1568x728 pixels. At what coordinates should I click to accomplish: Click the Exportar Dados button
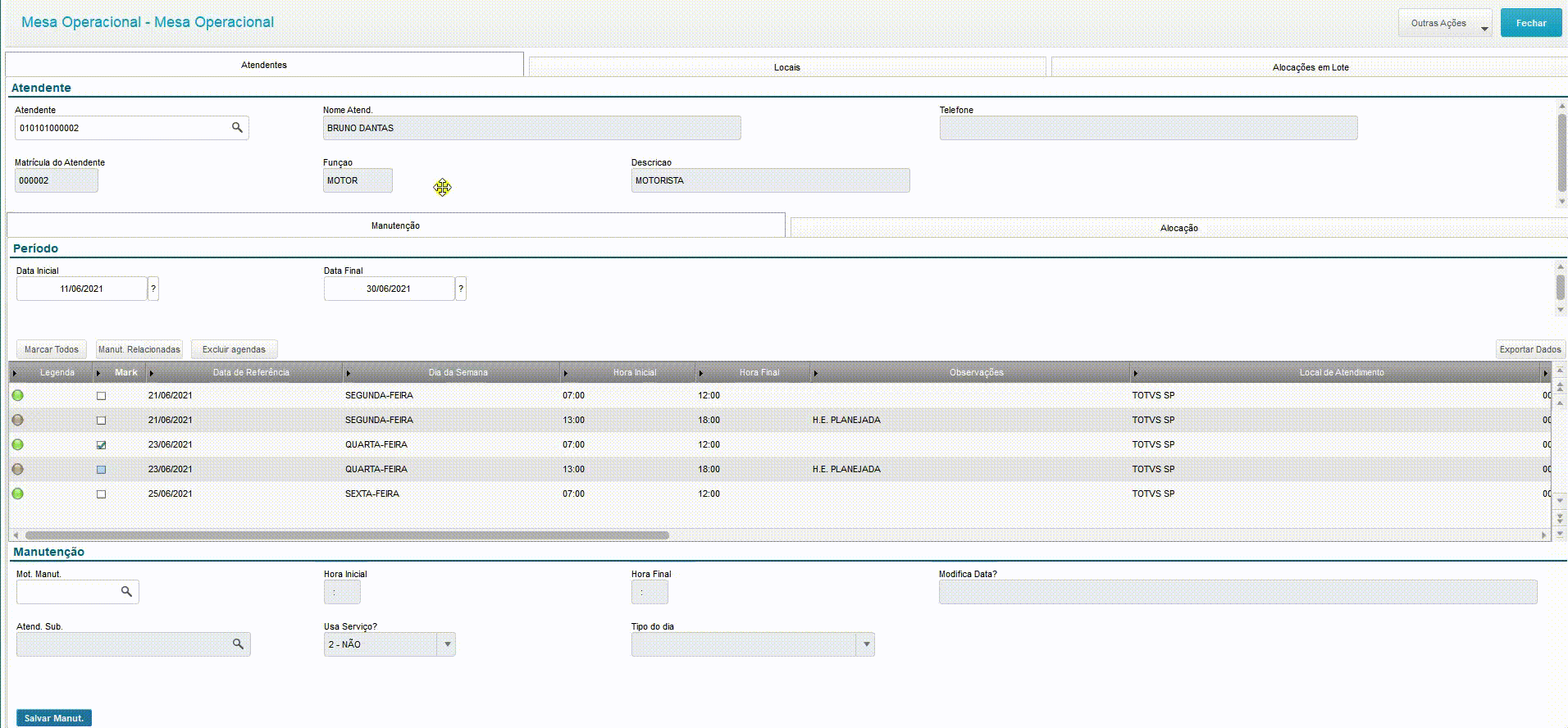pos(1530,349)
